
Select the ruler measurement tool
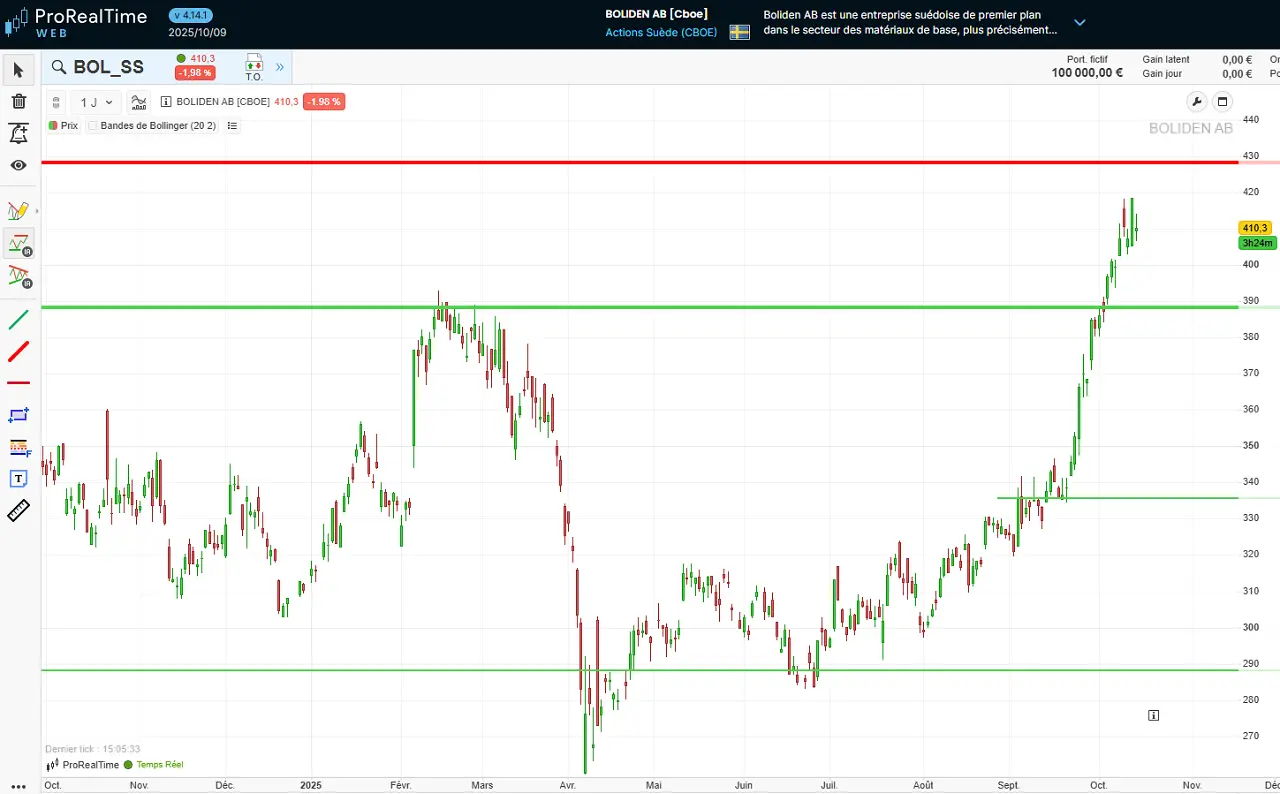pyautogui.click(x=18, y=511)
